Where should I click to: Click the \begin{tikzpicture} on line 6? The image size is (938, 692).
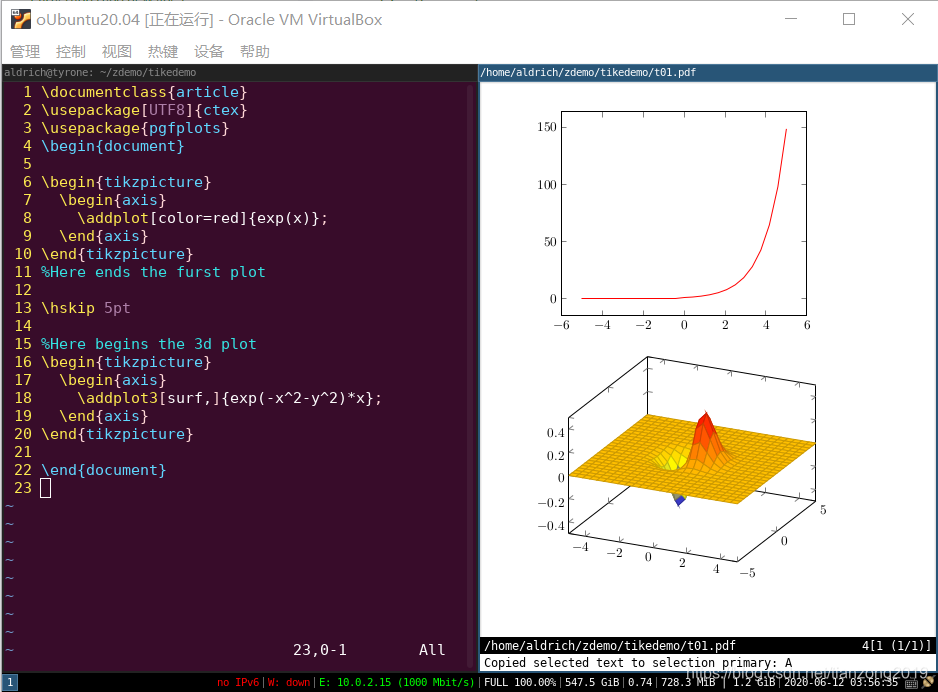[x=126, y=182]
